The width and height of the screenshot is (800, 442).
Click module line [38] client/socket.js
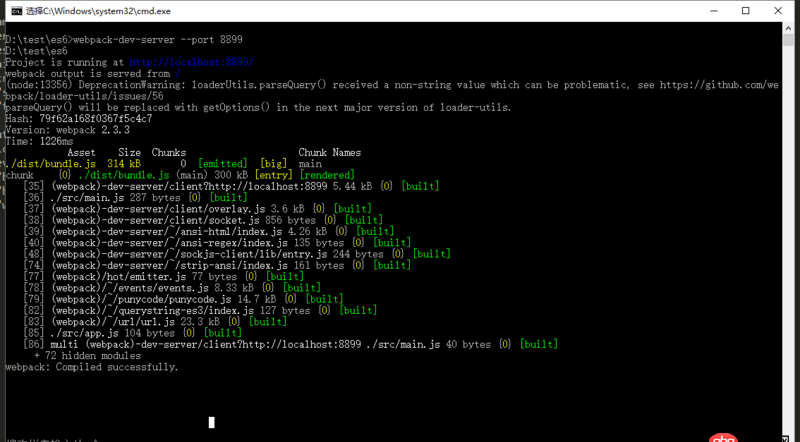pyautogui.click(x=203, y=220)
